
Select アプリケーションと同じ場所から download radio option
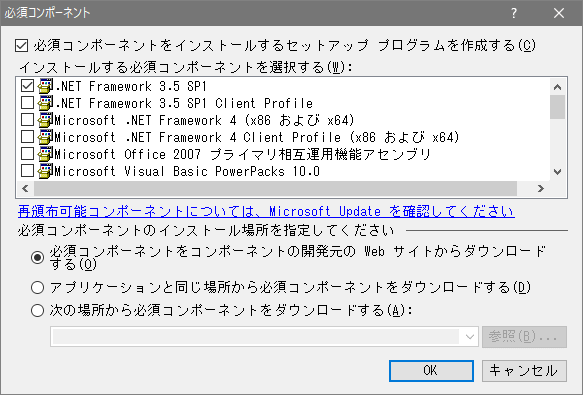tap(38, 288)
